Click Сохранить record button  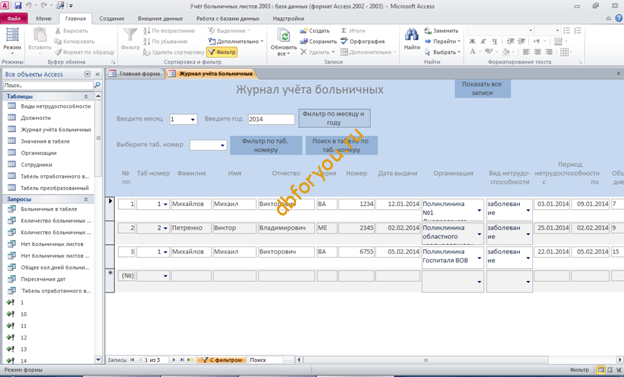318,41
